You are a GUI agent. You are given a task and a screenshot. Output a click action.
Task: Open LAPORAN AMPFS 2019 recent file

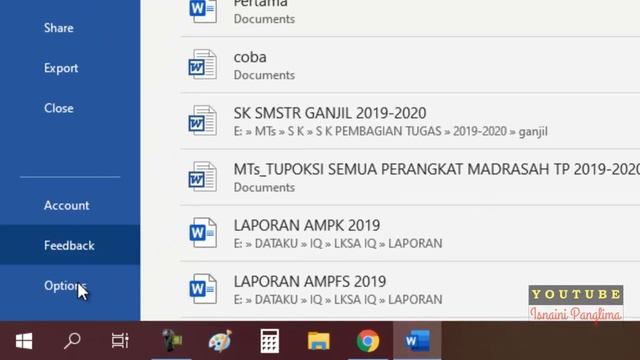tap(310, 281)
